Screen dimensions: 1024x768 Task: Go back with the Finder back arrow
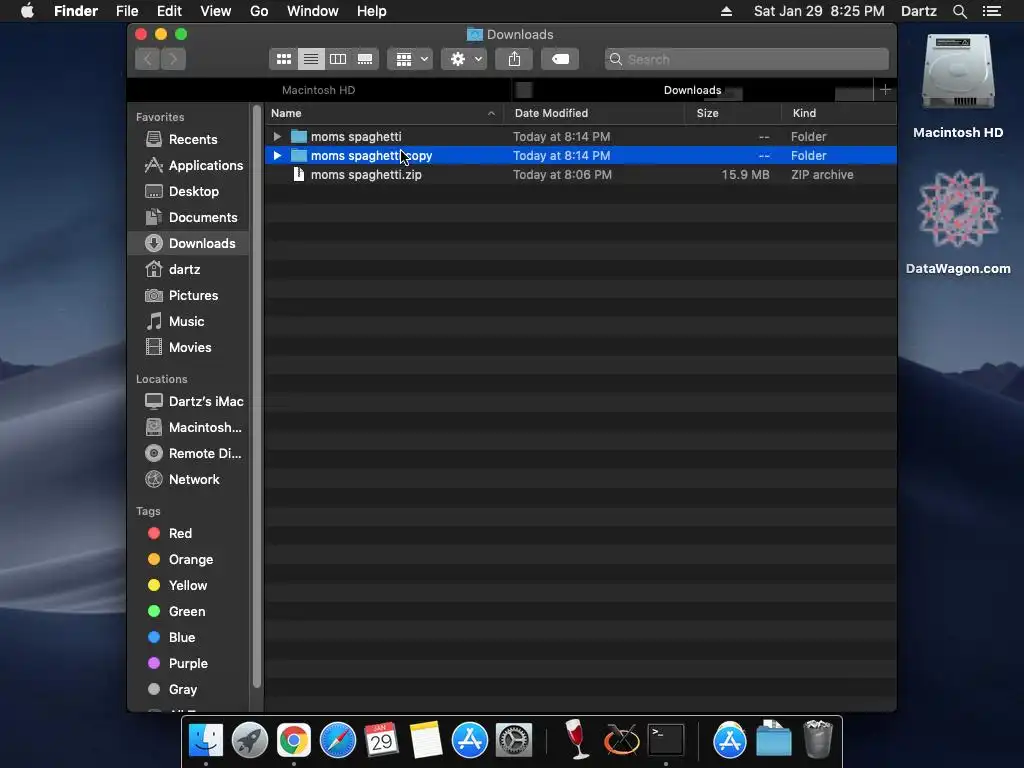tap(148, 59)
